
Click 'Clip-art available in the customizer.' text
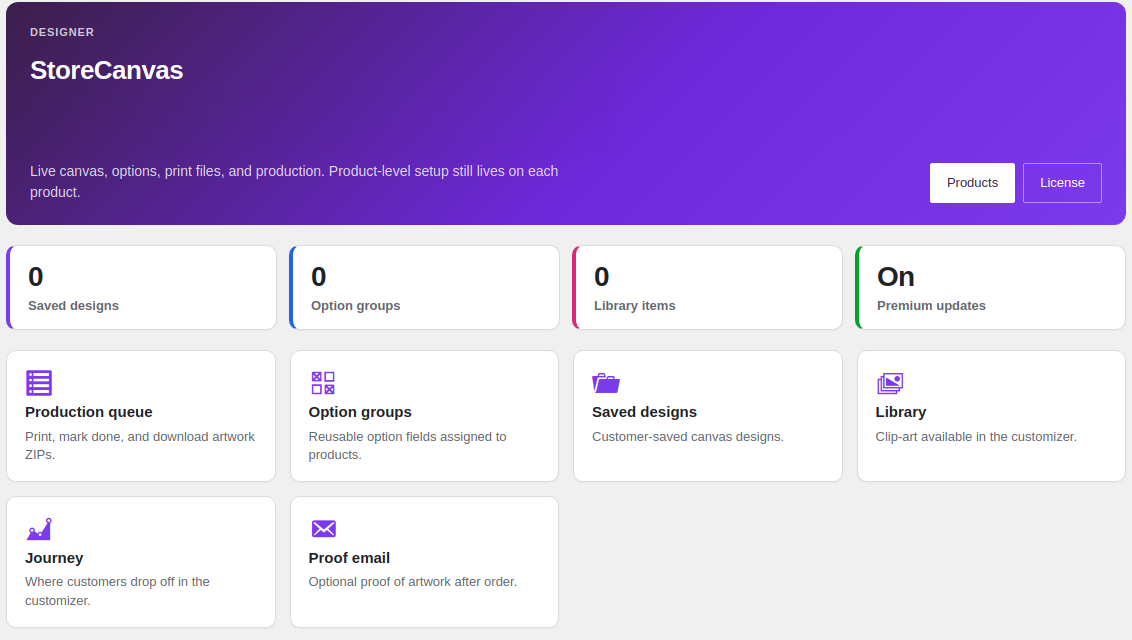[976, 437]
